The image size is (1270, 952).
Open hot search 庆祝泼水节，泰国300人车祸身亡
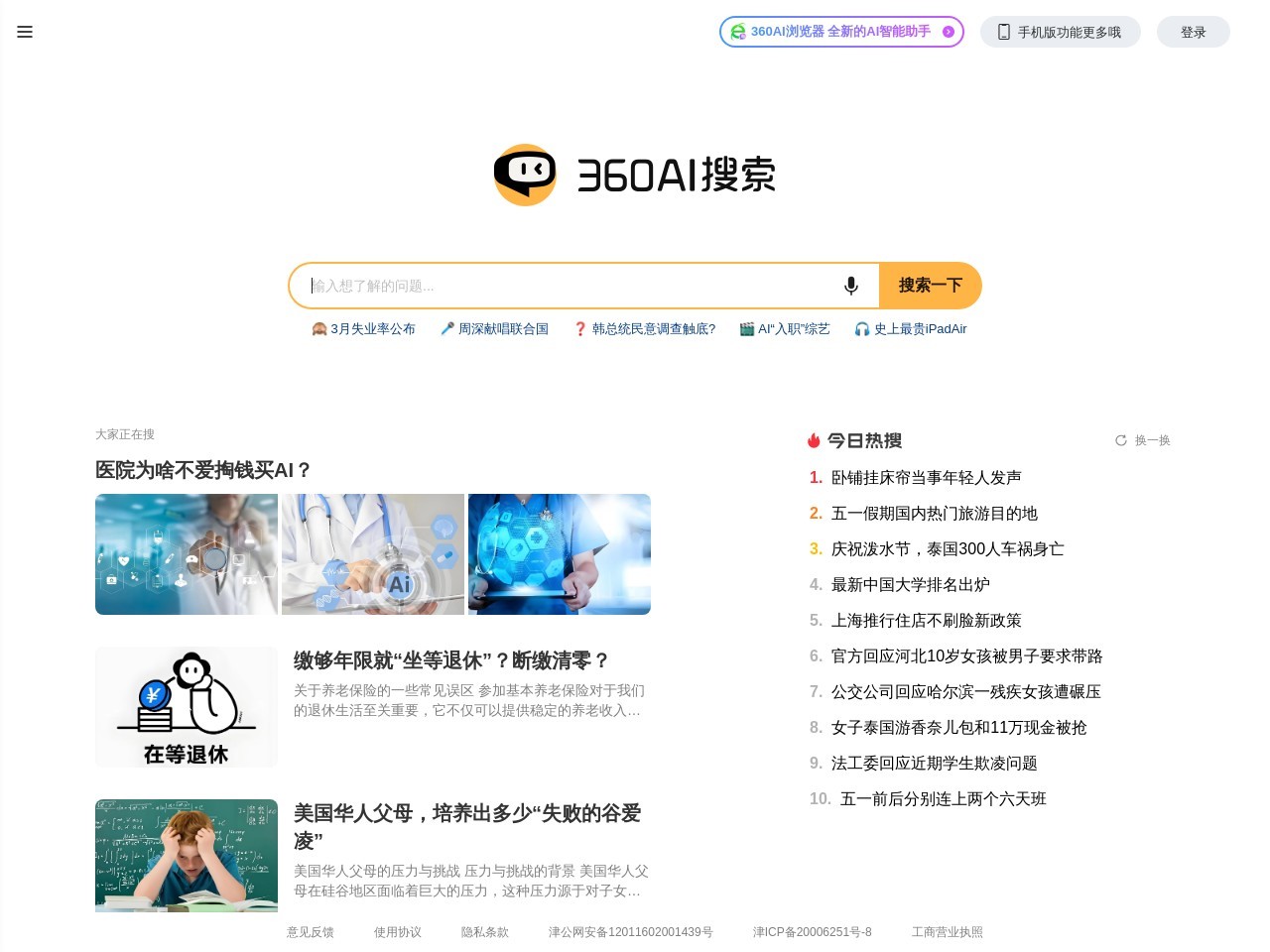pos(948,549)
